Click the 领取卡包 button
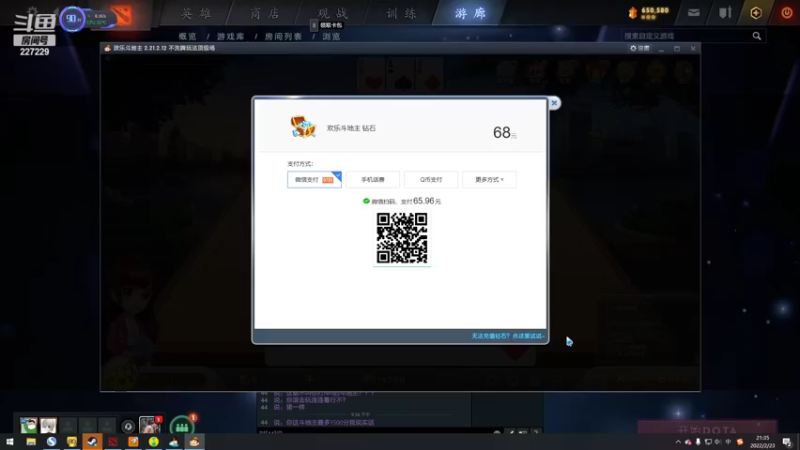This screenshot has width=800, height=450. [x=331, y=25]
